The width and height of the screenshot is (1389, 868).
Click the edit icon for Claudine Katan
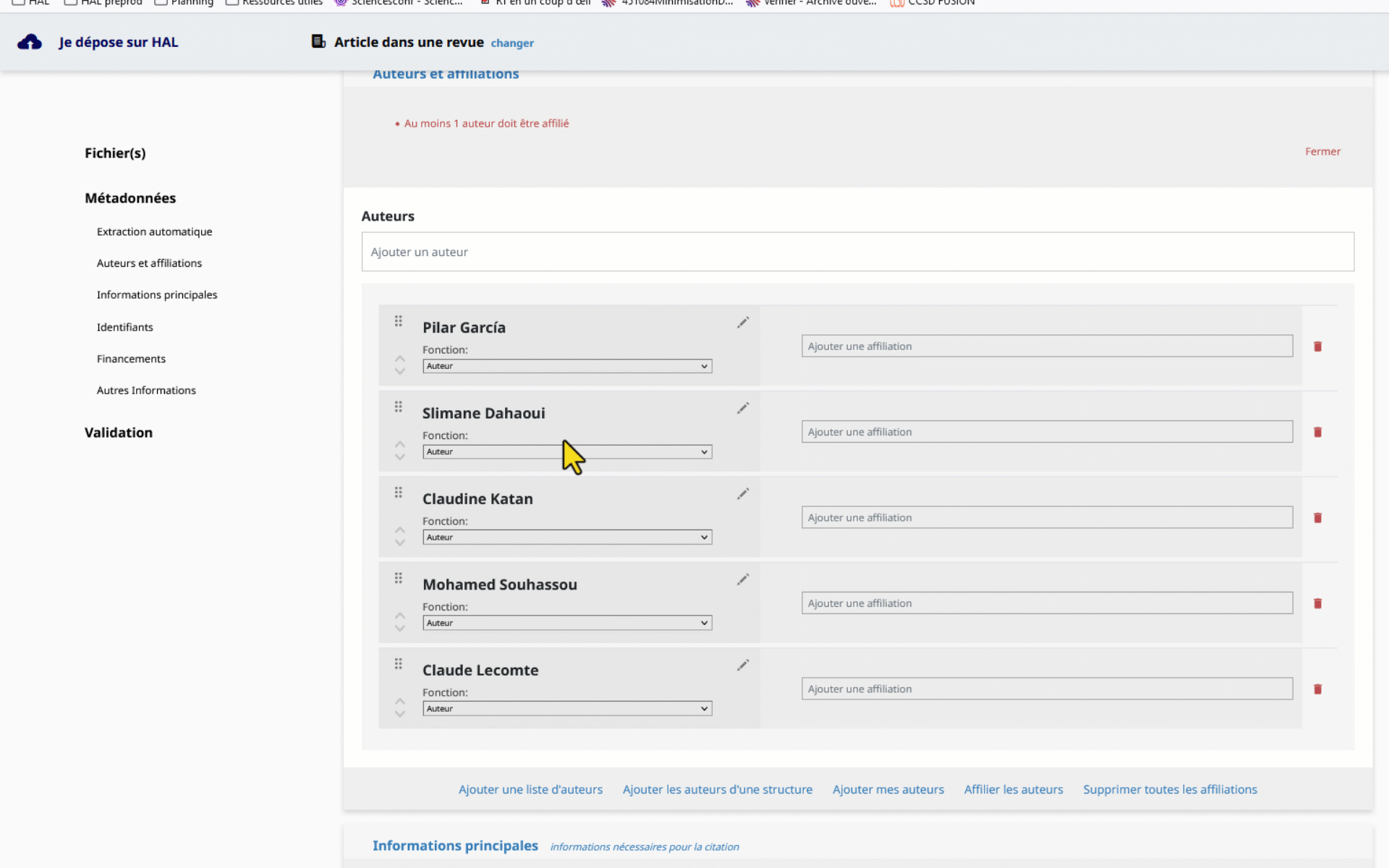743,494
